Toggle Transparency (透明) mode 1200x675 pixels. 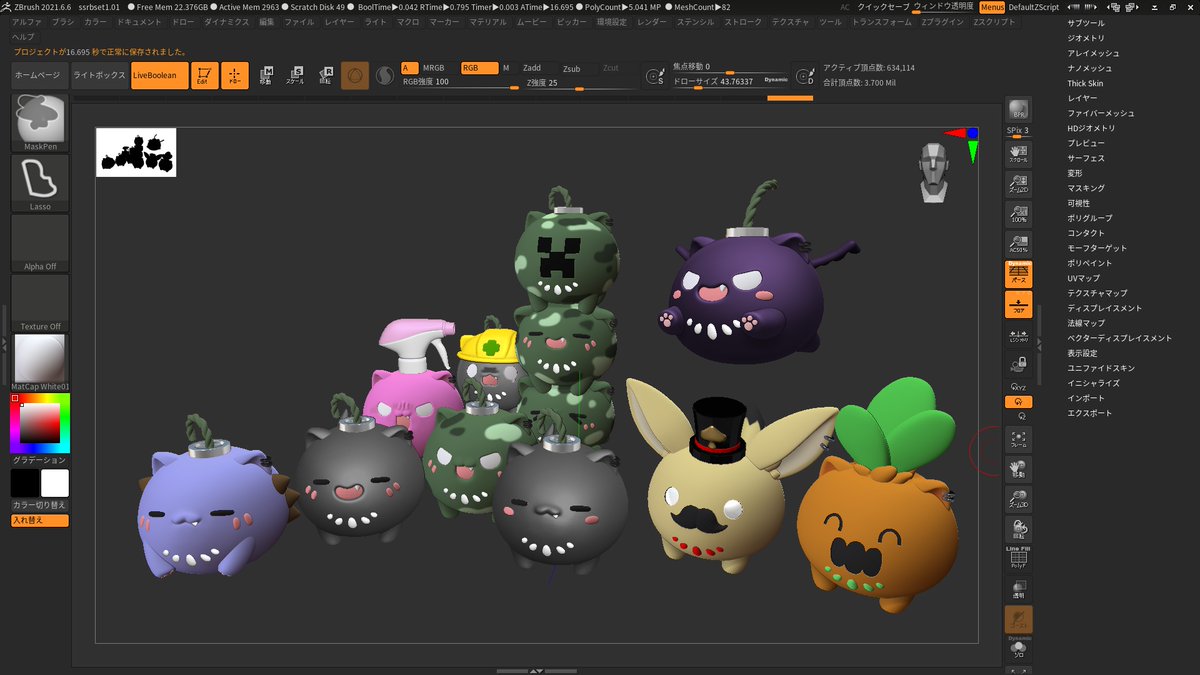(x=1019, y=589)
